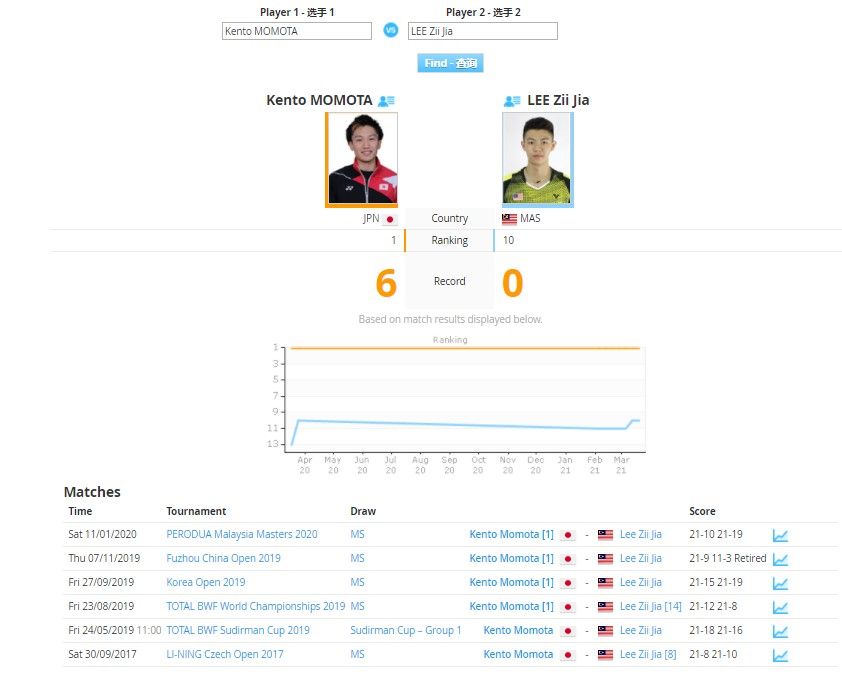Open the Korea Open 2019 tournament page

click(205, 582)
